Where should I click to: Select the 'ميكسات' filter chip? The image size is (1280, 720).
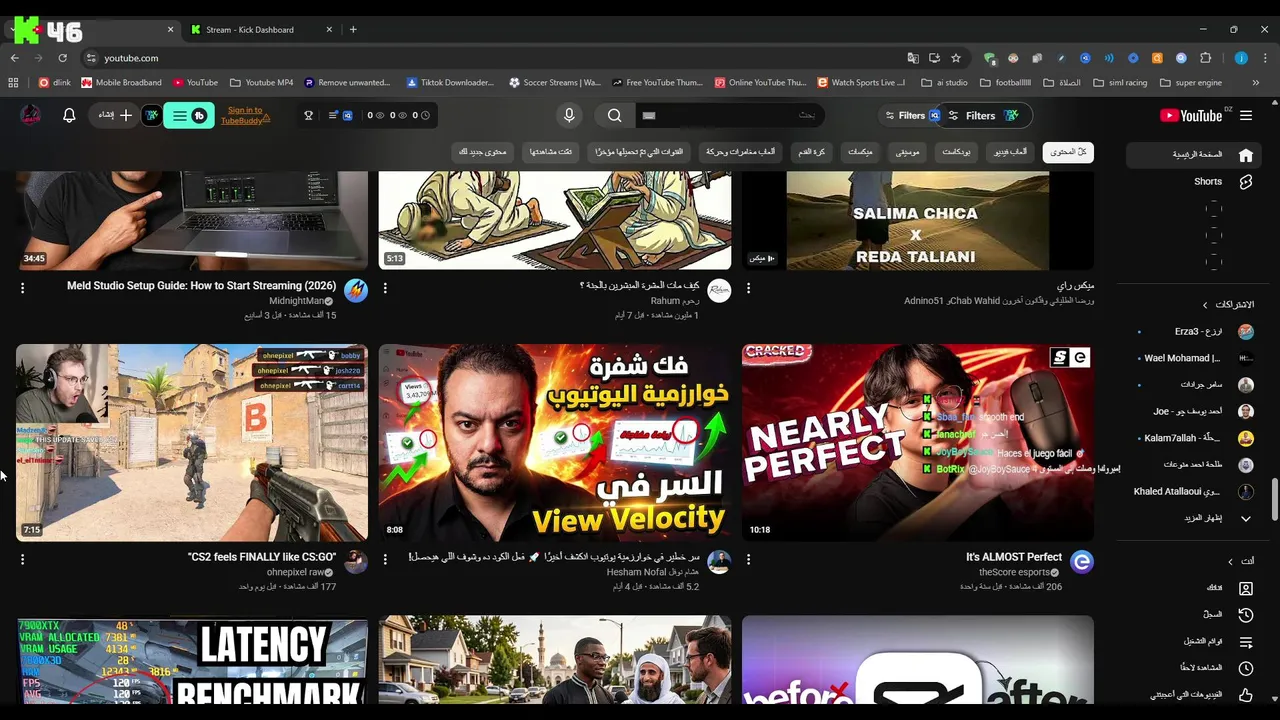860,152
